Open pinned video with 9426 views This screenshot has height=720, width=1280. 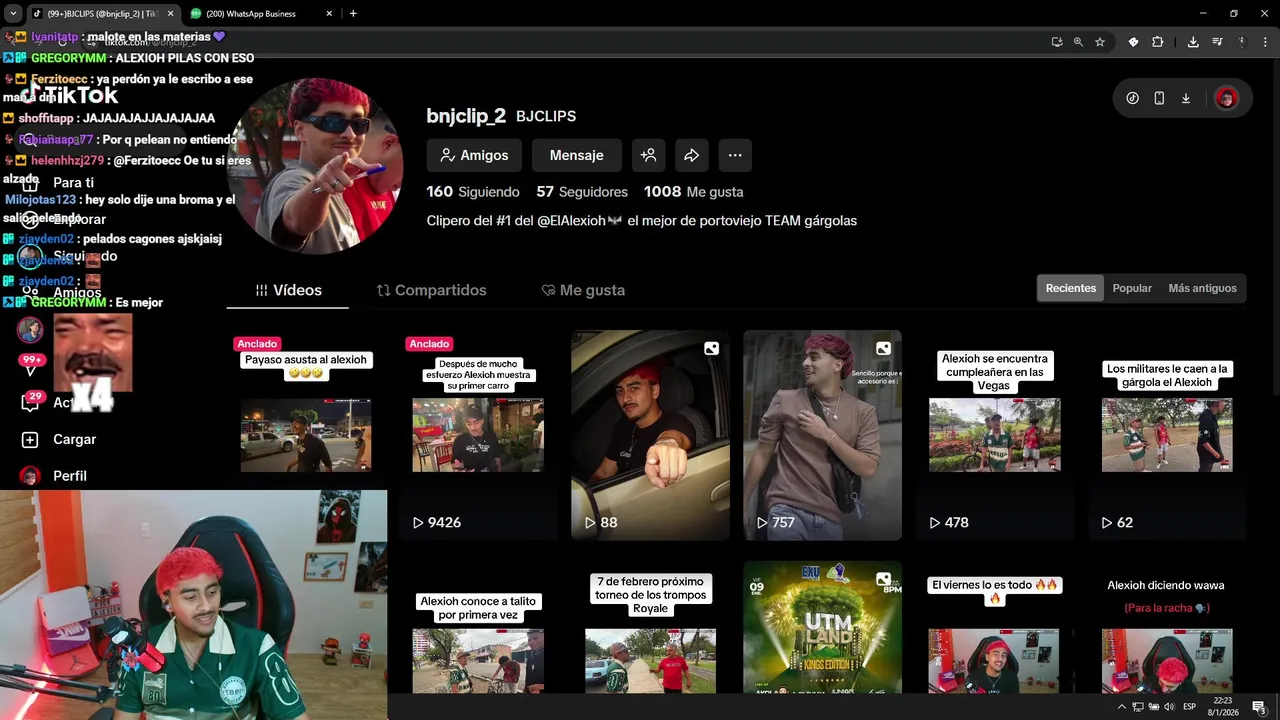[x=478, y=435]
